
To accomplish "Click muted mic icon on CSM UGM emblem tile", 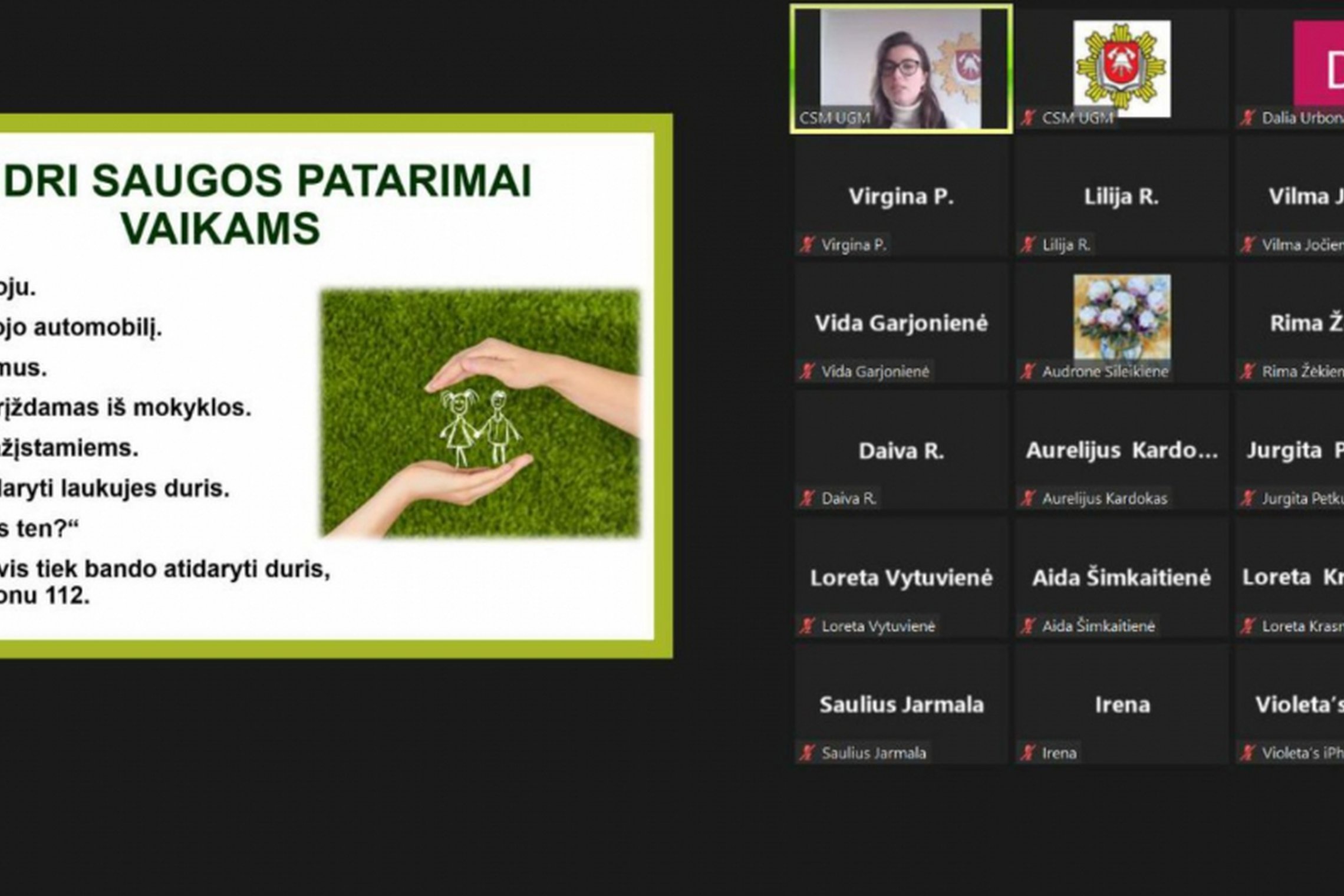I will [1027, 117].
